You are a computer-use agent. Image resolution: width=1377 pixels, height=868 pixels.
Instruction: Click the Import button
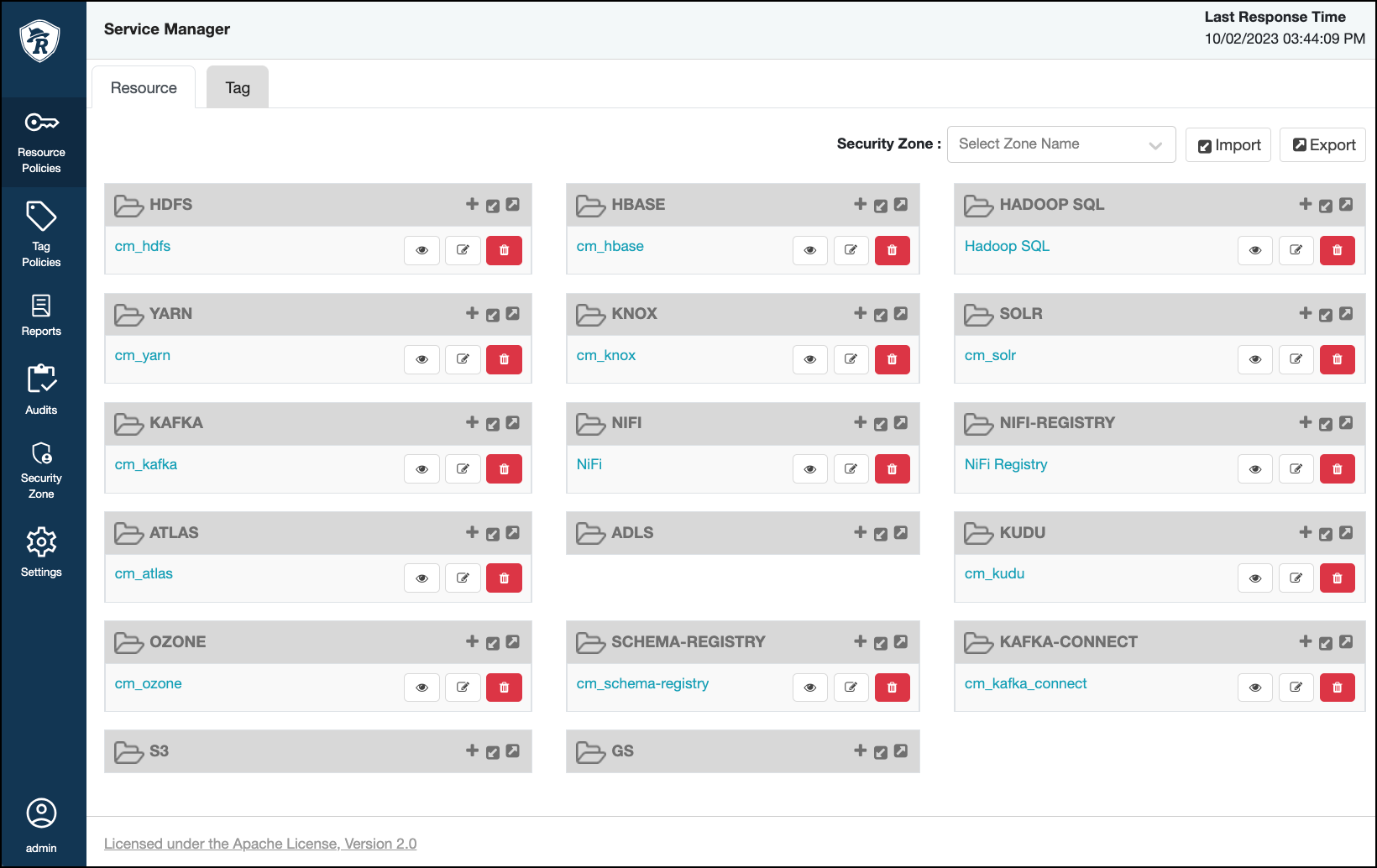1228,145
